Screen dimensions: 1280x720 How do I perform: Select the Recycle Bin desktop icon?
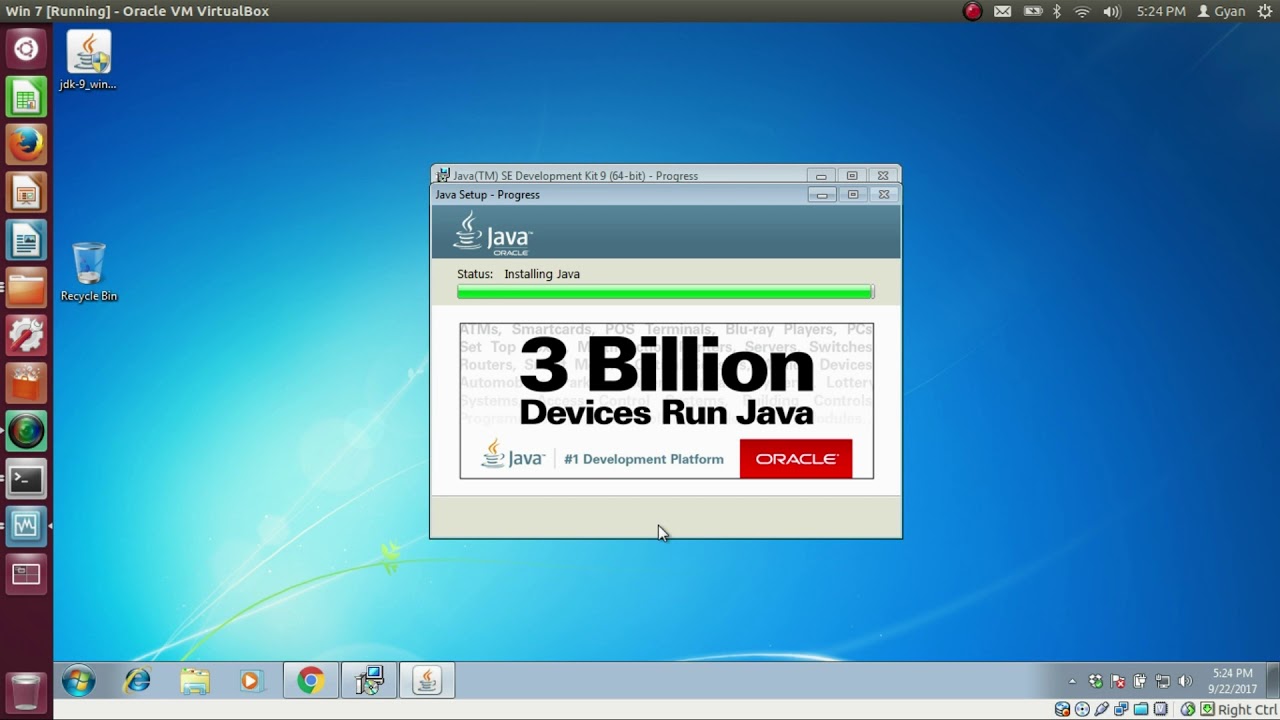[x=88, y=272]
